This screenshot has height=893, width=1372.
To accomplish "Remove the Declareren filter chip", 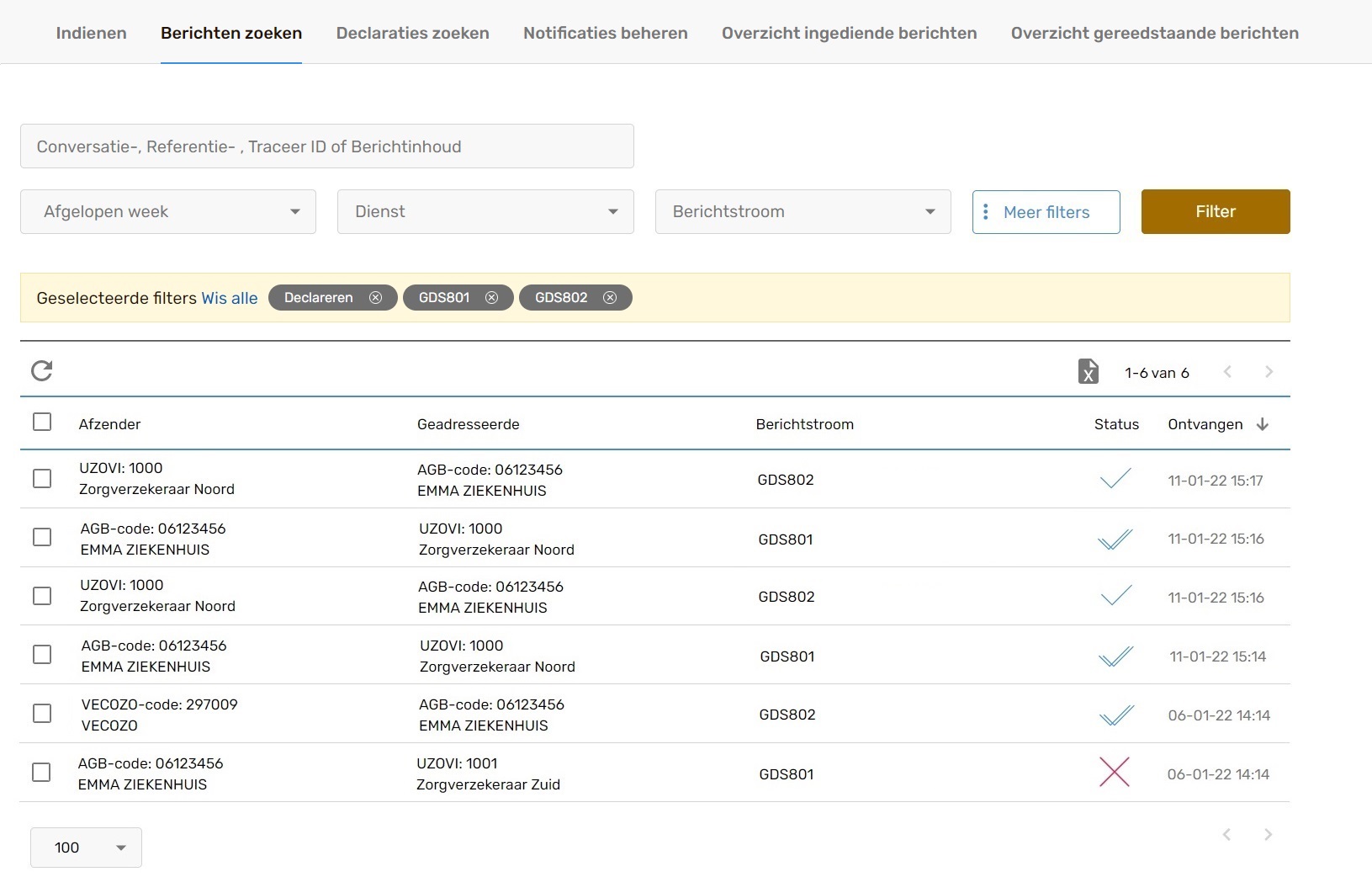I will click(x=375, y=298).
